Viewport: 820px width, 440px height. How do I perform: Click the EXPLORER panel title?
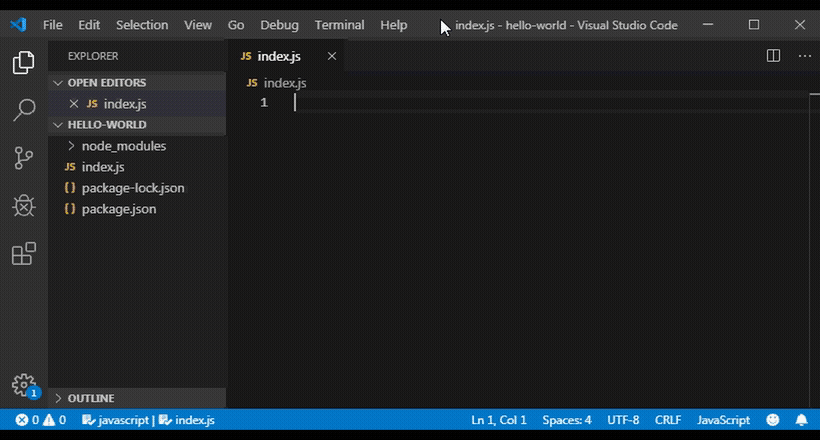(93, 56)
